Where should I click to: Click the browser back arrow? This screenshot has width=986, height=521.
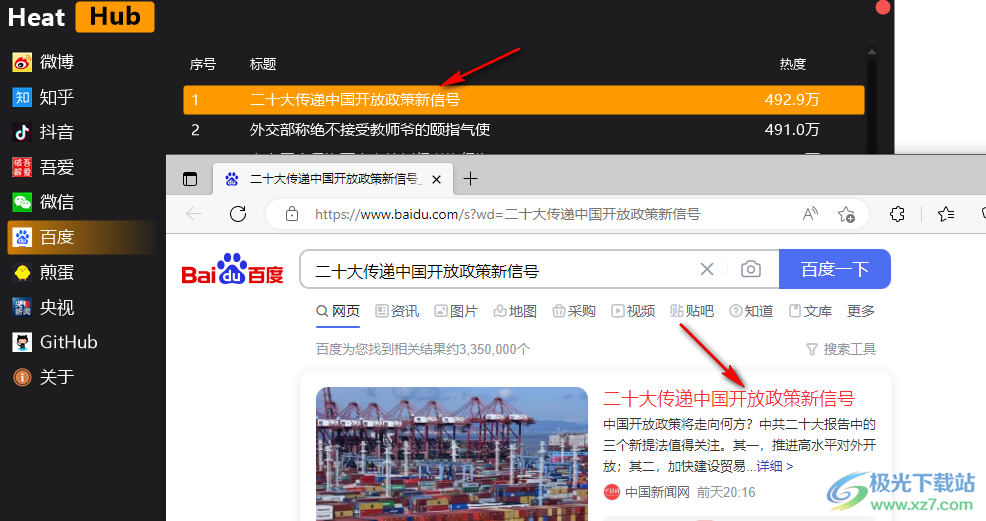coord(194,214)
